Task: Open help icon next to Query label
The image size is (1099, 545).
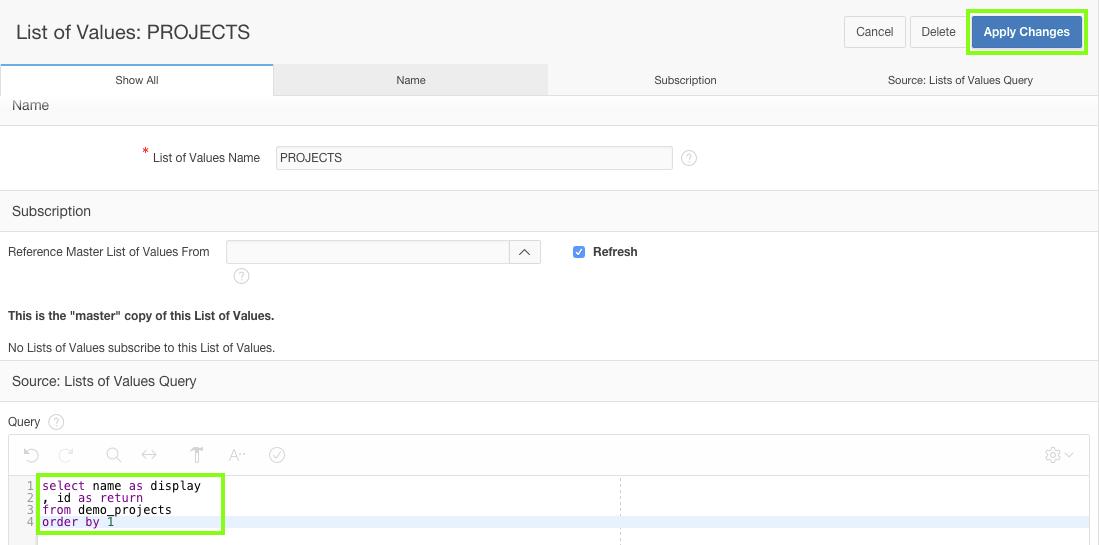Action: click(57, 422)
